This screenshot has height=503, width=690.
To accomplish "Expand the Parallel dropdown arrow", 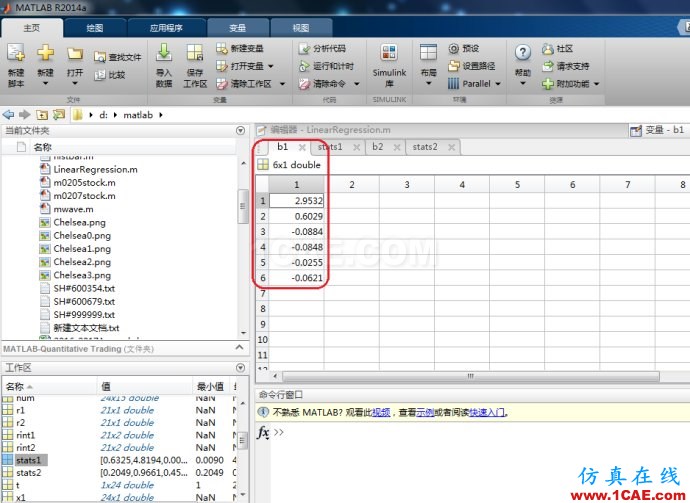I will [x=498, y=84].
